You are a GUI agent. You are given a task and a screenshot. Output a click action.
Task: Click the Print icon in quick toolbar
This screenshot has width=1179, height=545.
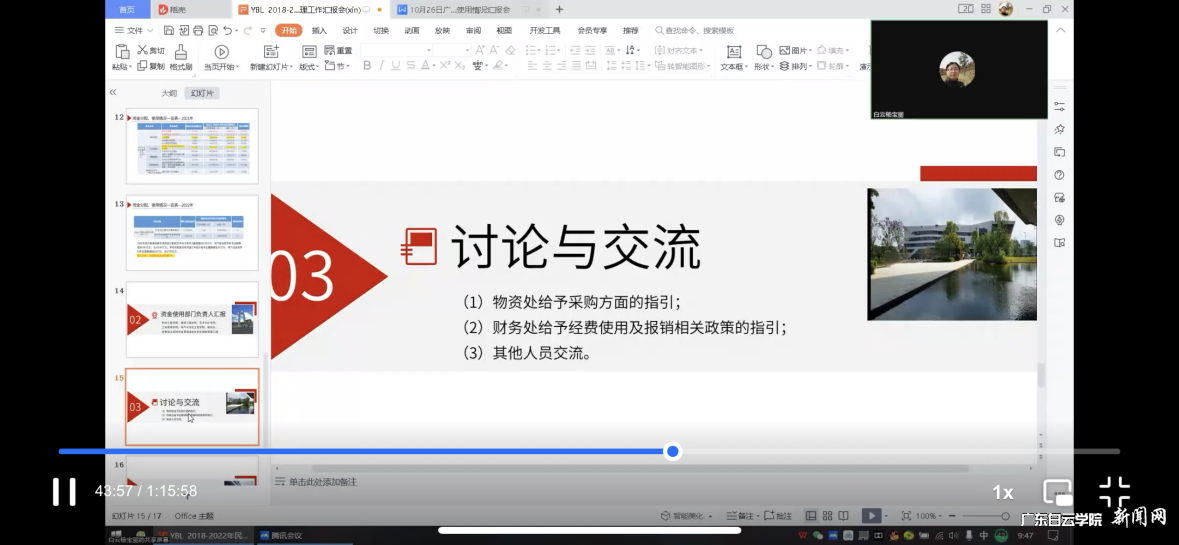pyautogui.click(x=198, y=31)
